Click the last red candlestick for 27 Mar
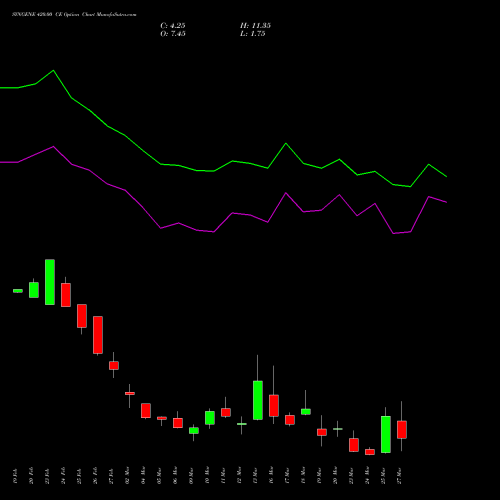 [402, 430]
